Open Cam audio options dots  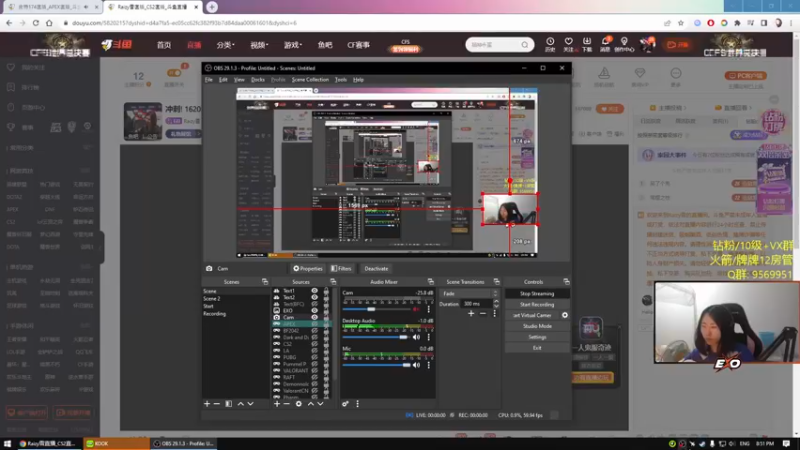point(429,309)
